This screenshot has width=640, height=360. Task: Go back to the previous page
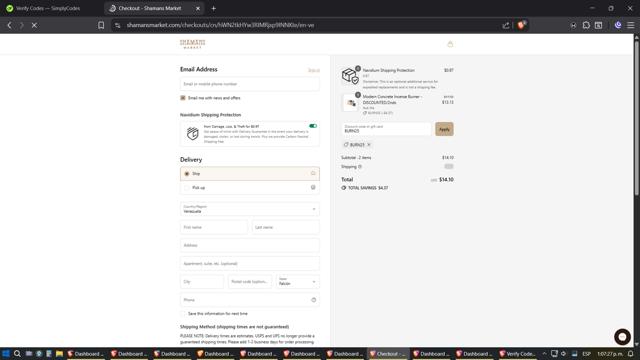pyautogui.click(x=9, y=25)
